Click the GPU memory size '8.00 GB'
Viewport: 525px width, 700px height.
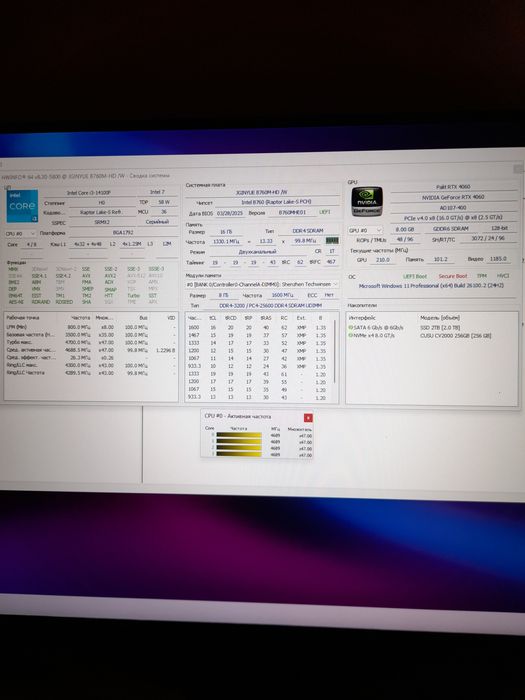405,229
